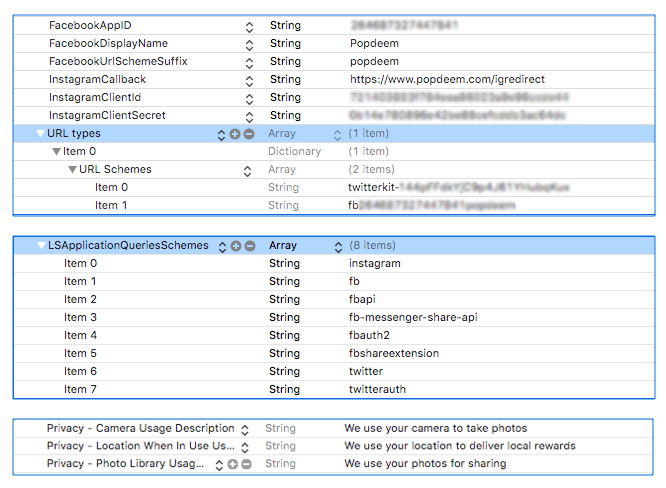The image size is (666, 488).
Task: Select the FacebookDisplayName key
Action: [108, 43]
